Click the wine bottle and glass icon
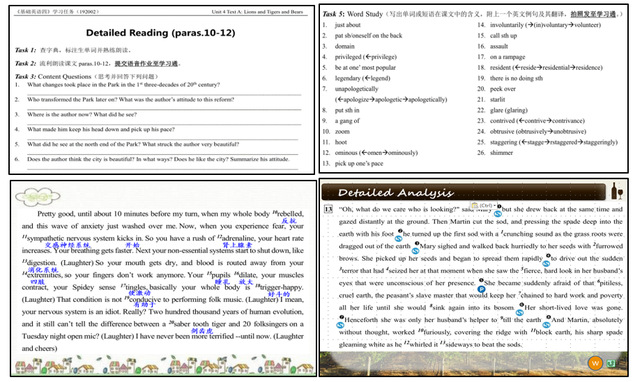This screenshot has width=639, height=382. [617, 191]
